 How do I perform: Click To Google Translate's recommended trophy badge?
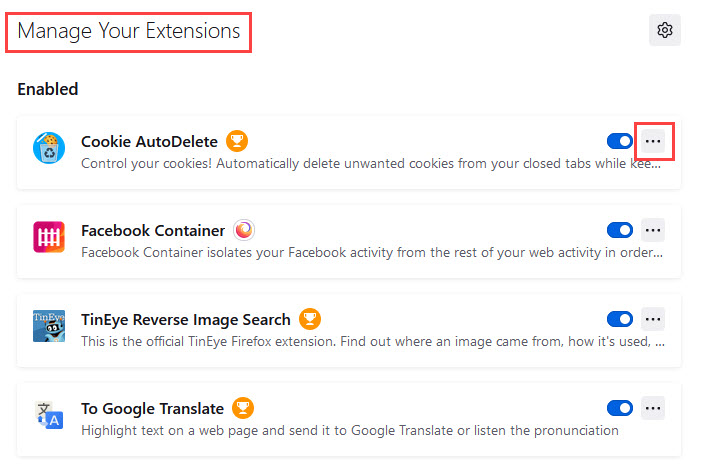[x=243, y=408]
